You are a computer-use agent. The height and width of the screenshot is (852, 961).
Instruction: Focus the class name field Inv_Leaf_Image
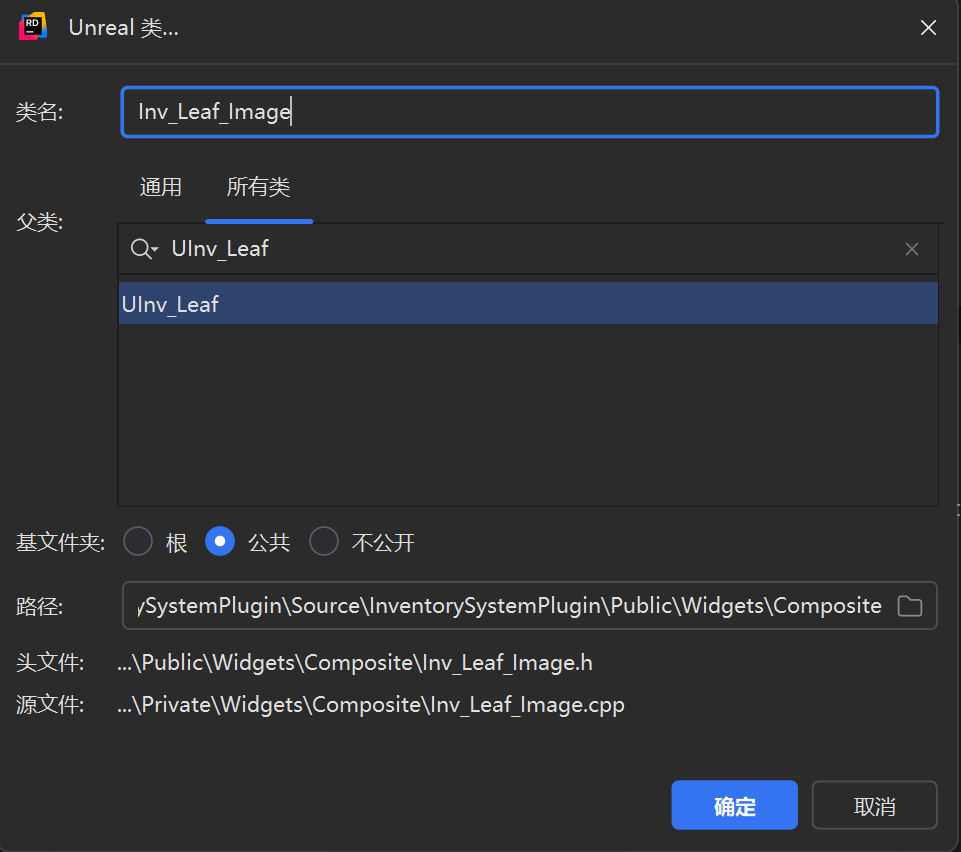(x=530, y=112)
